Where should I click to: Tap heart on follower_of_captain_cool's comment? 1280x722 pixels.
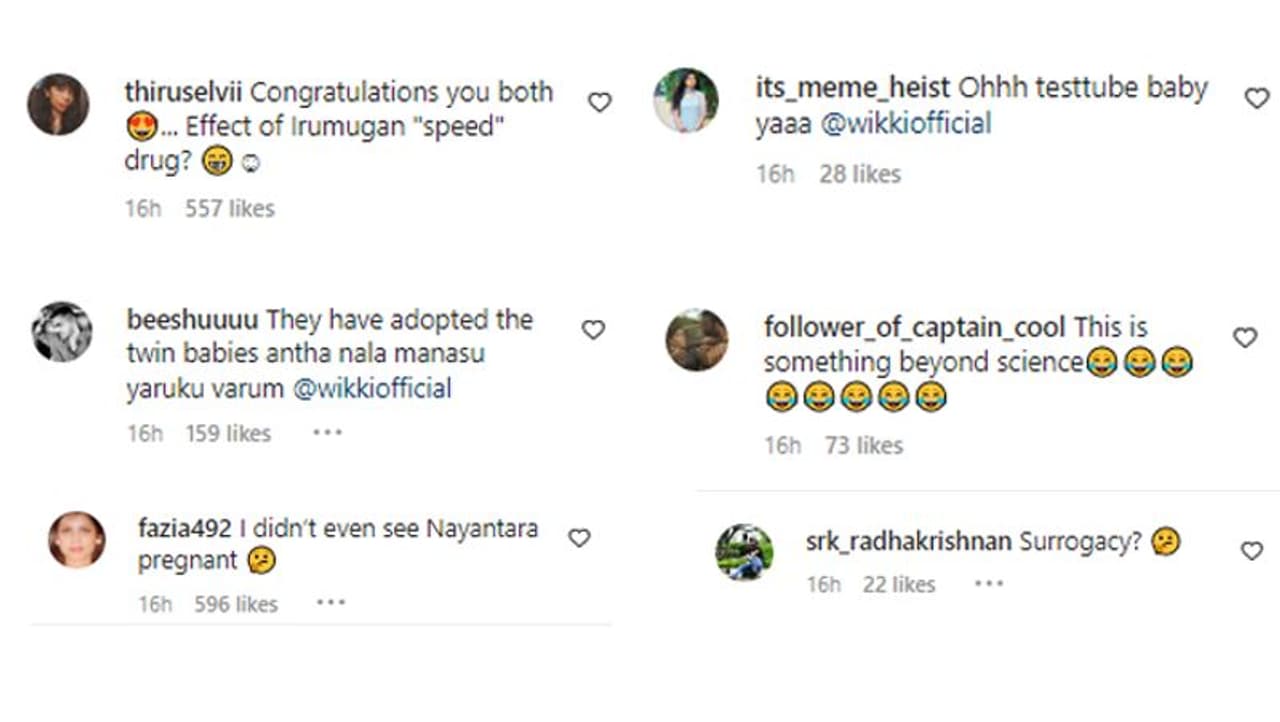pos(1244,338)
